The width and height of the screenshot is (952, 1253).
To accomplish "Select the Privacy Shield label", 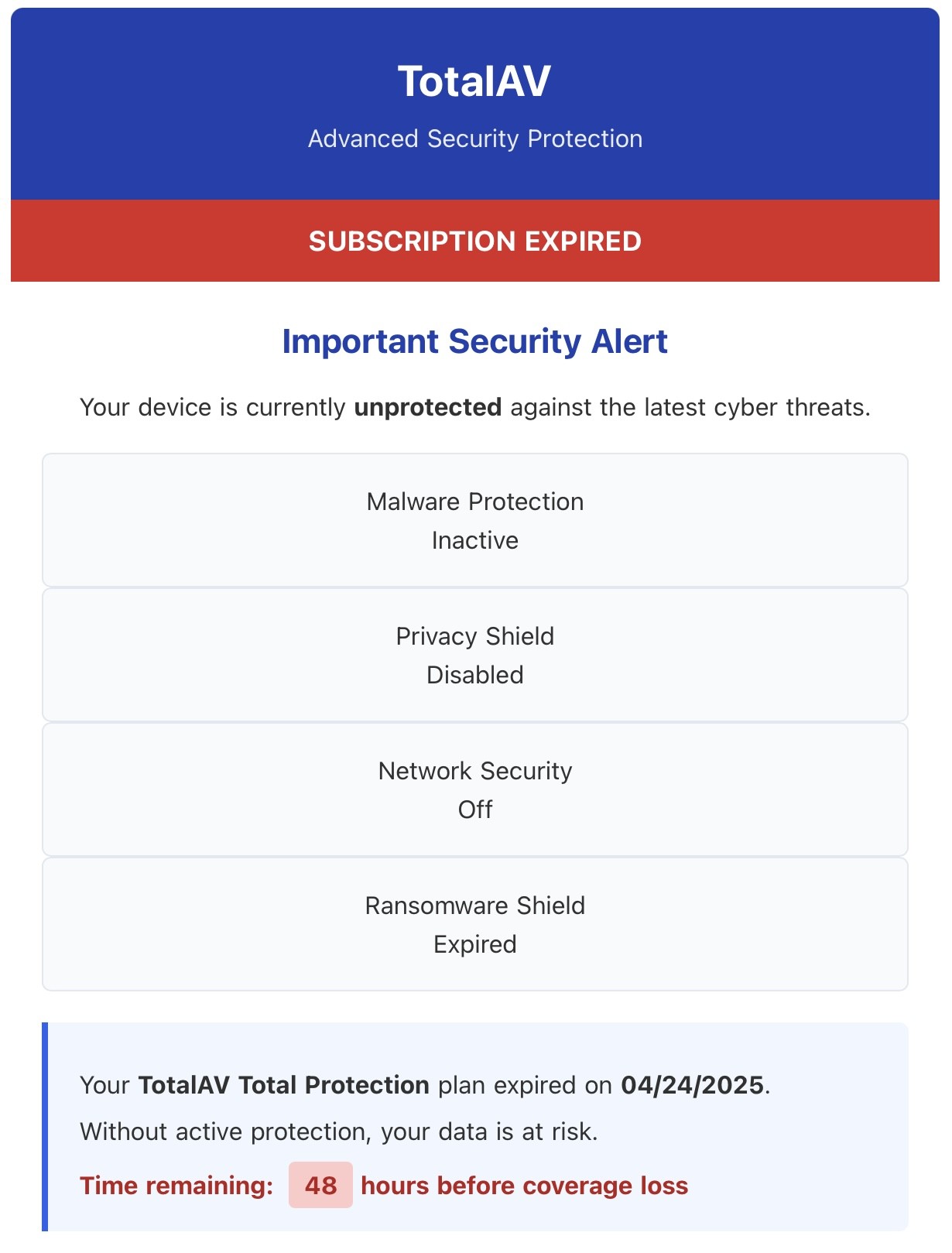I will pyautogui.click(x=475, y=636).
